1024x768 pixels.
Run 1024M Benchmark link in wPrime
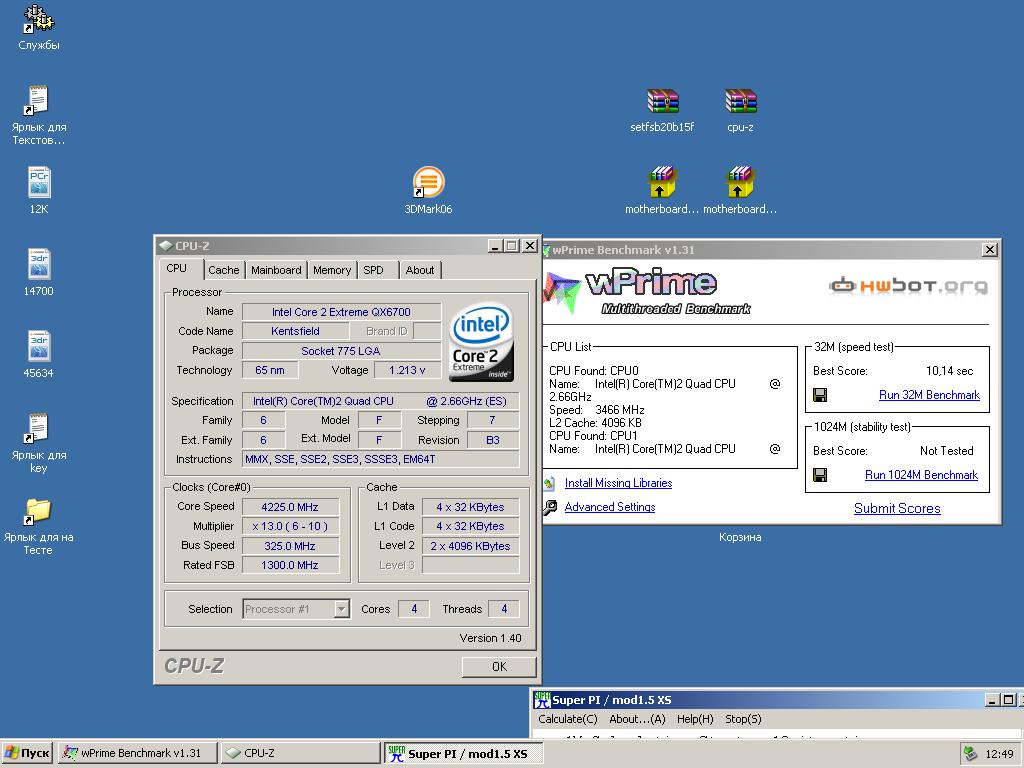(921, 475)
